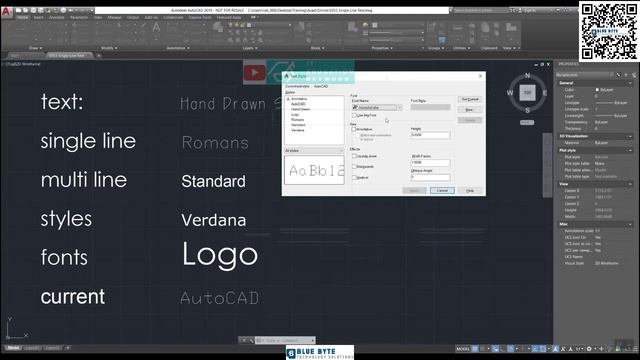Open the Customization menu icon in the status bar

coord(635,349)
